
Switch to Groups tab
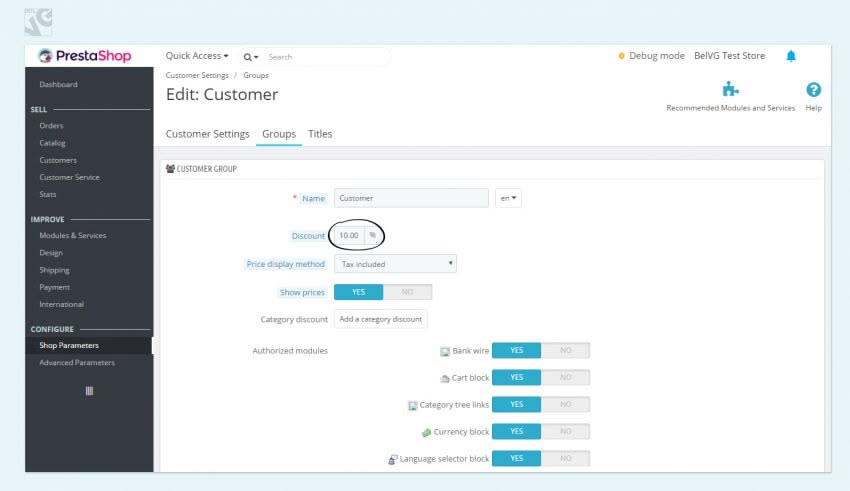279,134
